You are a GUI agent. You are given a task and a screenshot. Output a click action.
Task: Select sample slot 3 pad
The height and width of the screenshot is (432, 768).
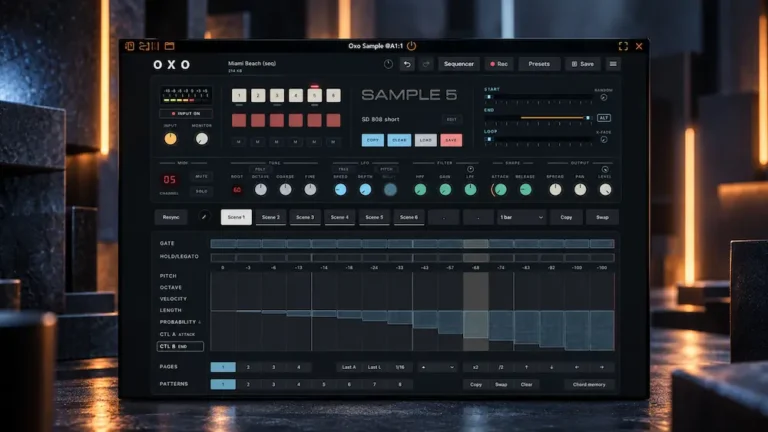coord(277,96)
